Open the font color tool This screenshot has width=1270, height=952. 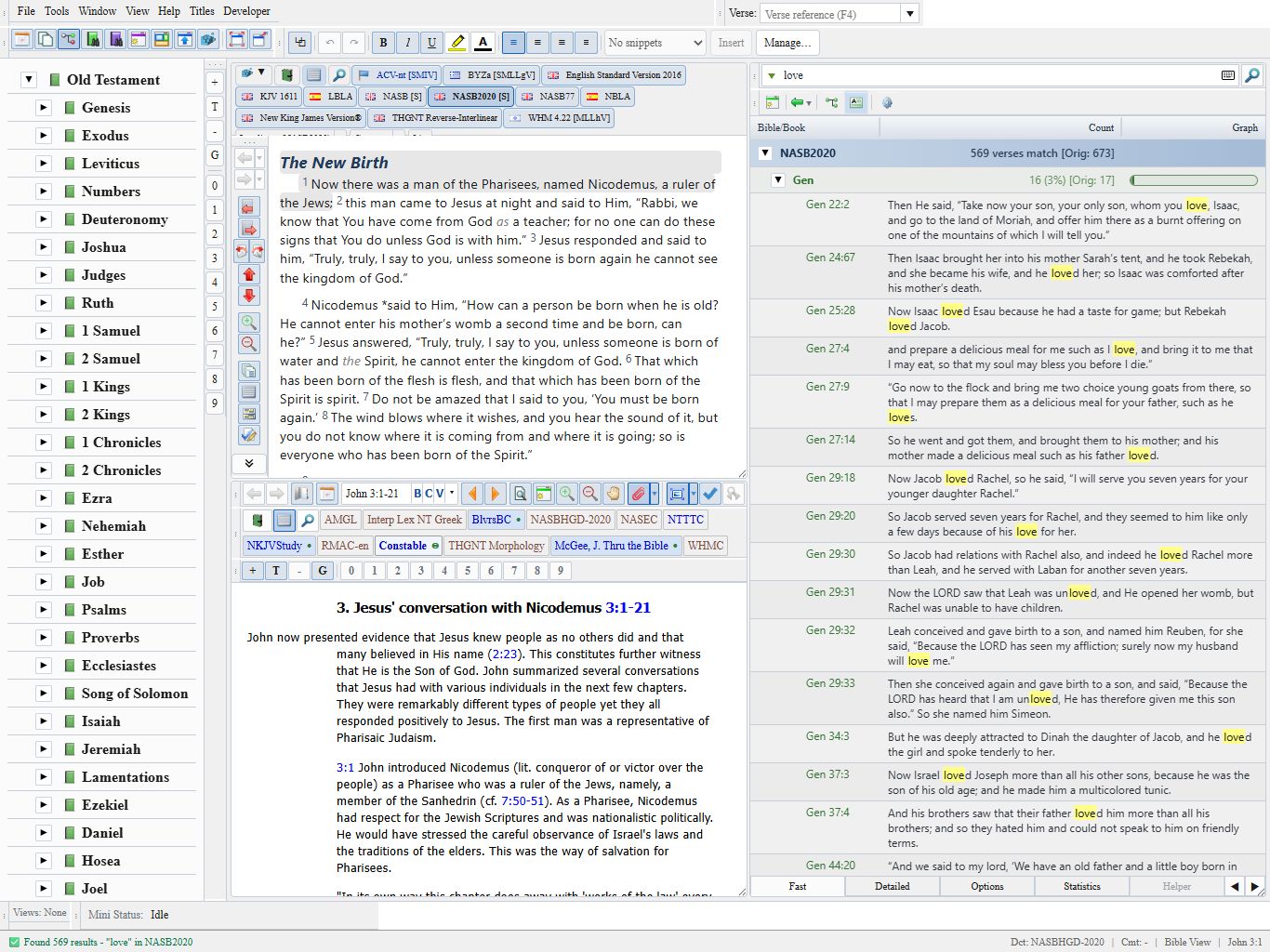click(x=483, y=43)
